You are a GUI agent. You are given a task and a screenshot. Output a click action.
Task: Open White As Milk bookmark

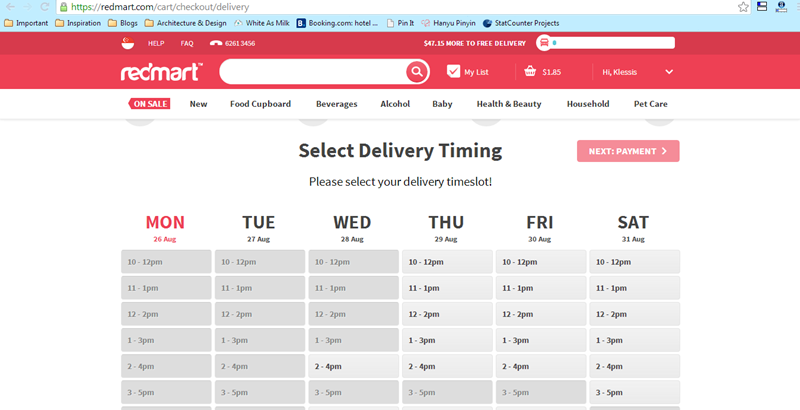(x=262, y=23)
